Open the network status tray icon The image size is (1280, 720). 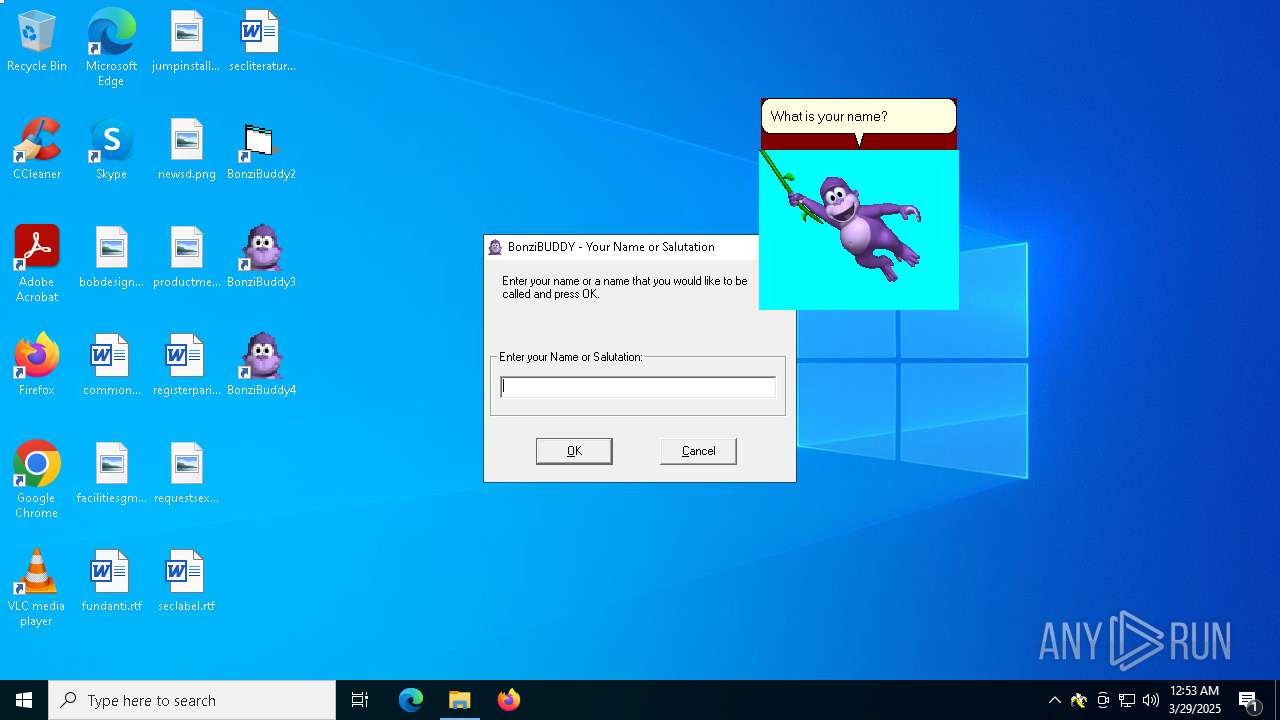click(x=1127, y=700)
